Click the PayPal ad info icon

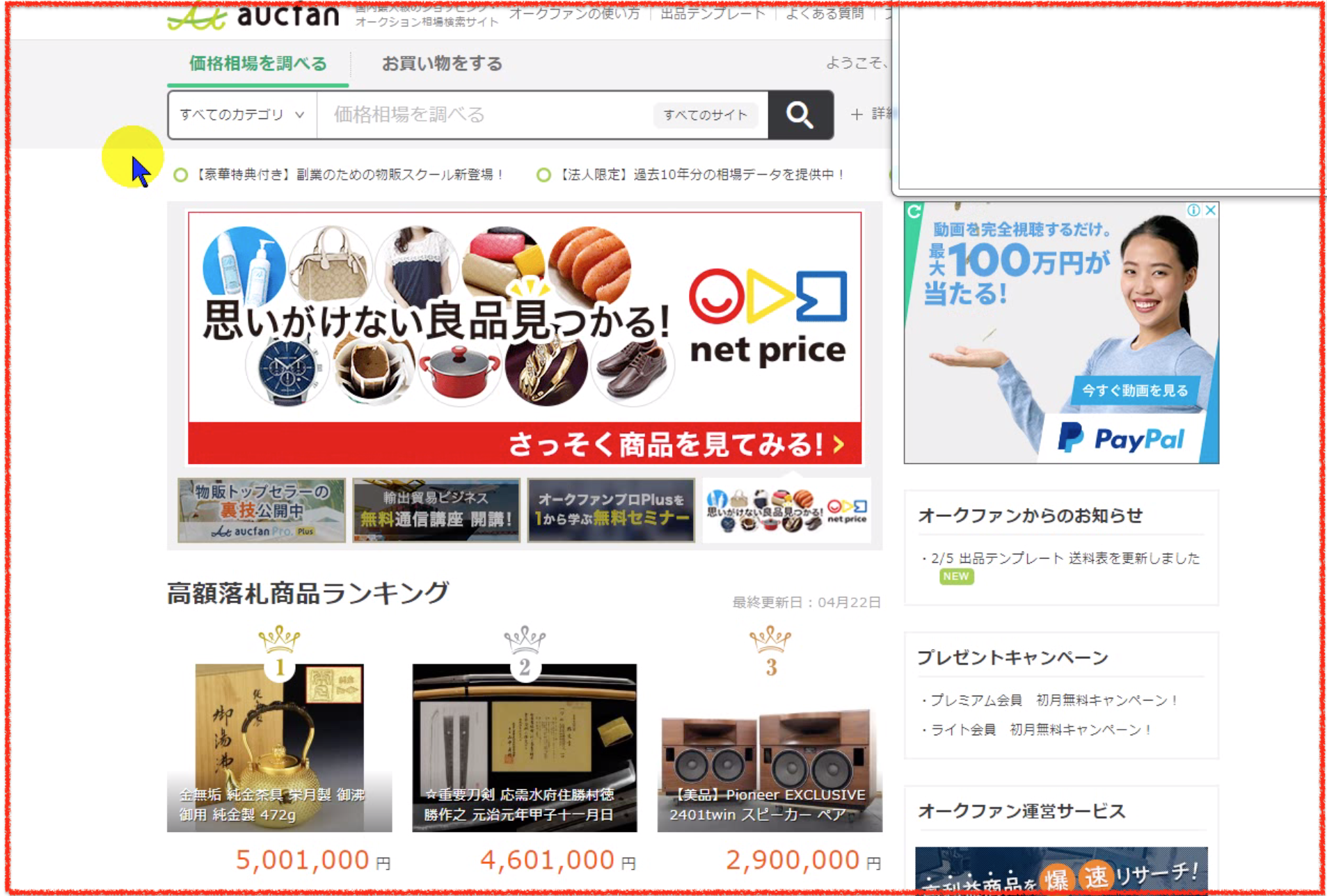pyautogui.click(x=1193, y=210)
